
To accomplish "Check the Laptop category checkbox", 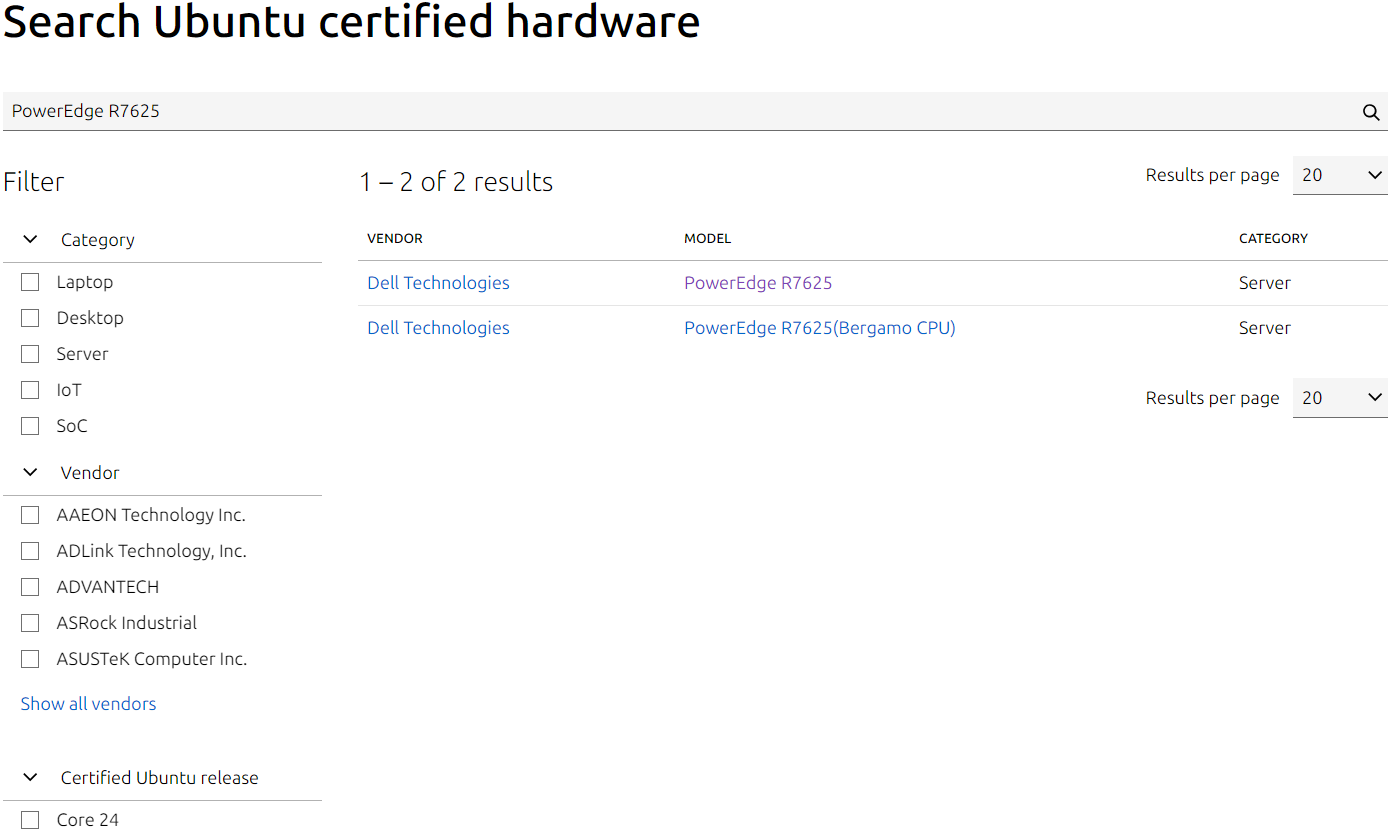I will tap(30, 282).
